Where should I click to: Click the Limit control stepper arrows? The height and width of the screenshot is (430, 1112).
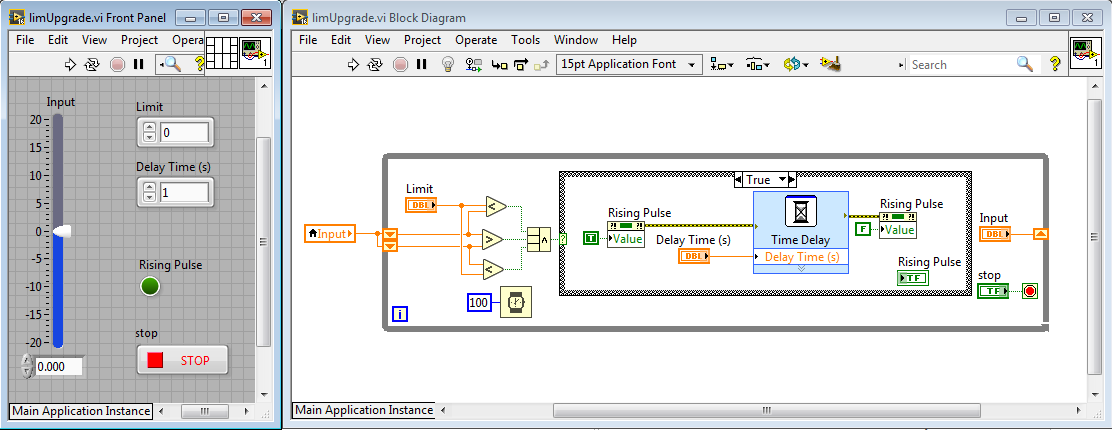(149, 132)
